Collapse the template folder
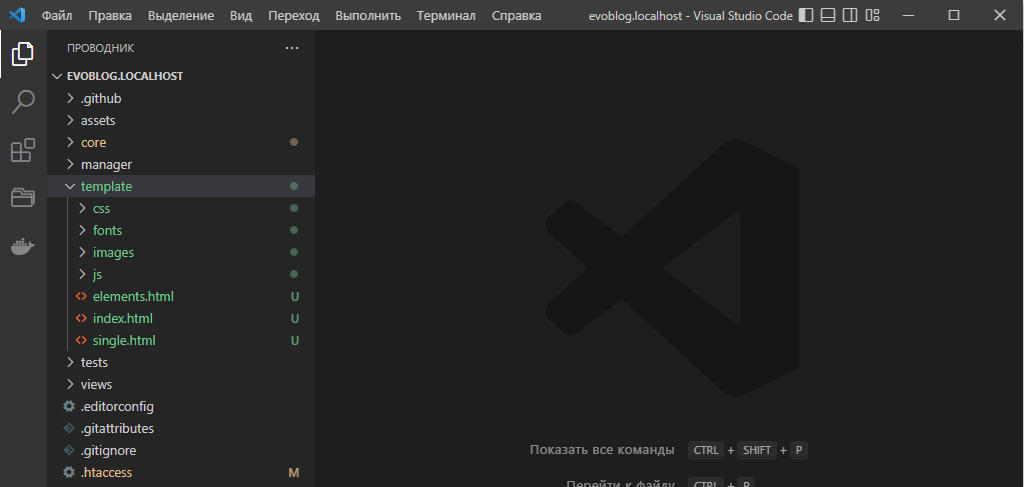 coord(106,186)
